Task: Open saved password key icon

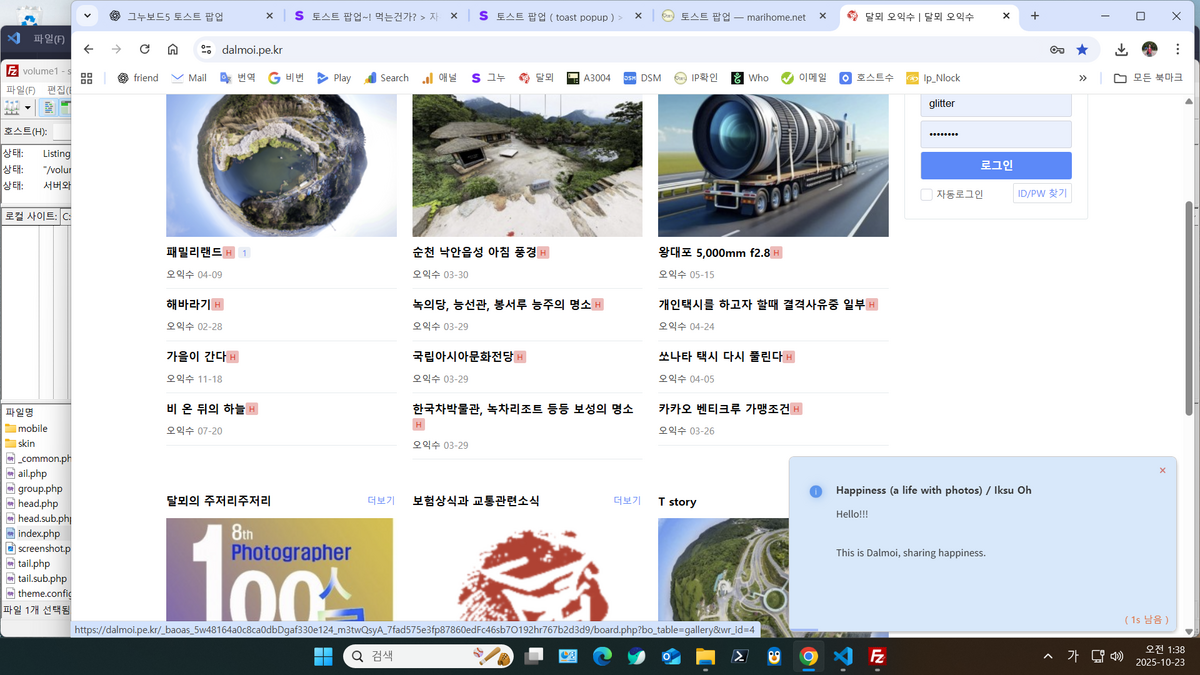Action: click(x=1056, y=49)
